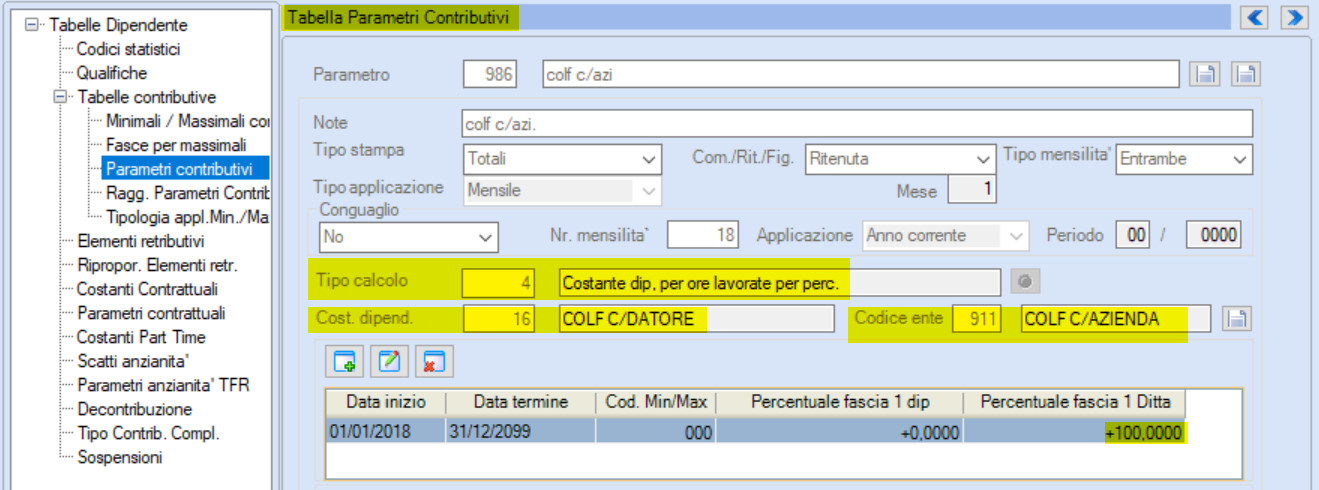Click the Data termine column header
This screenshot has height=490, width=1319.
[520, 402]
